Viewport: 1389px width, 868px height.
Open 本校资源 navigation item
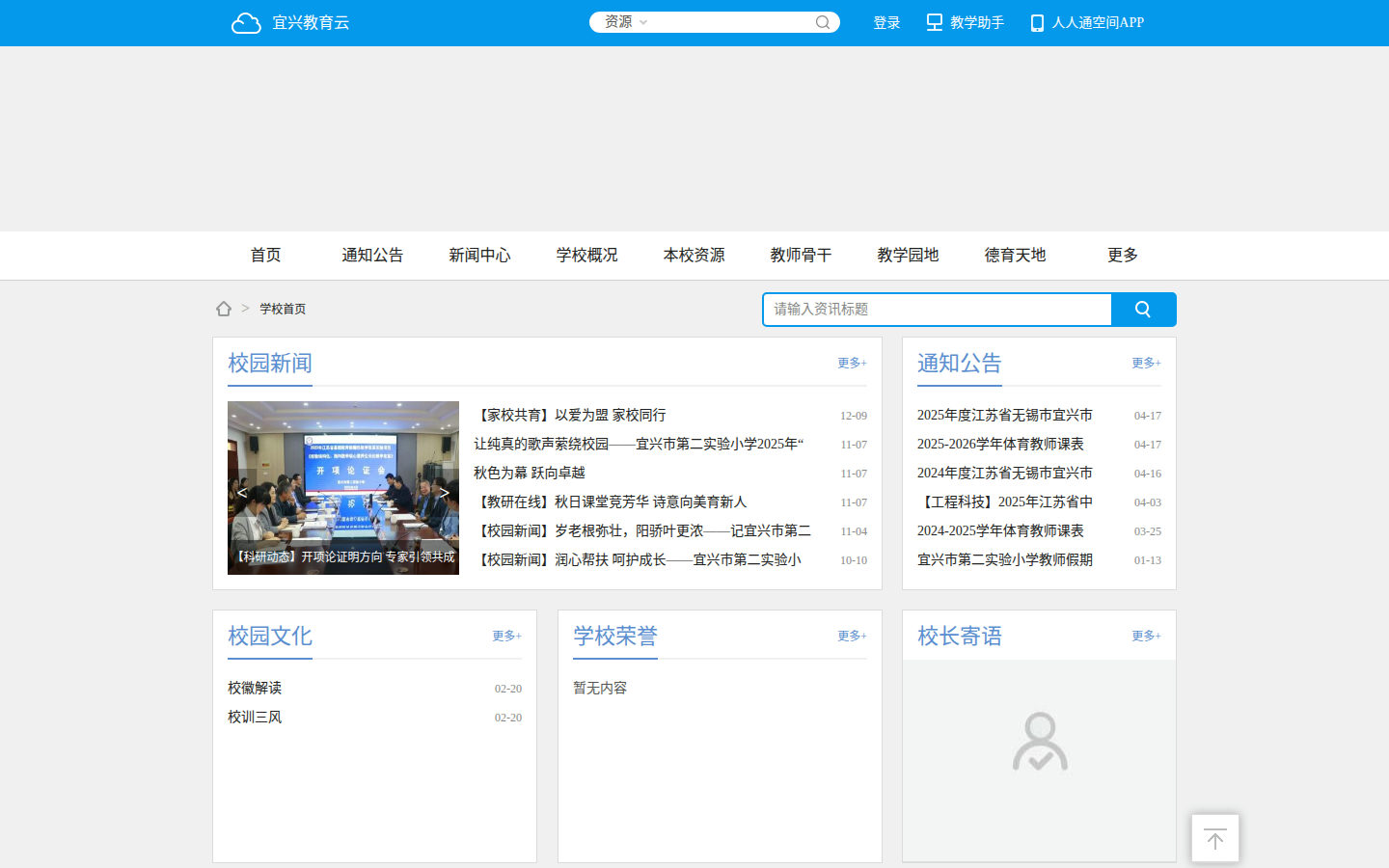point(694,255)
